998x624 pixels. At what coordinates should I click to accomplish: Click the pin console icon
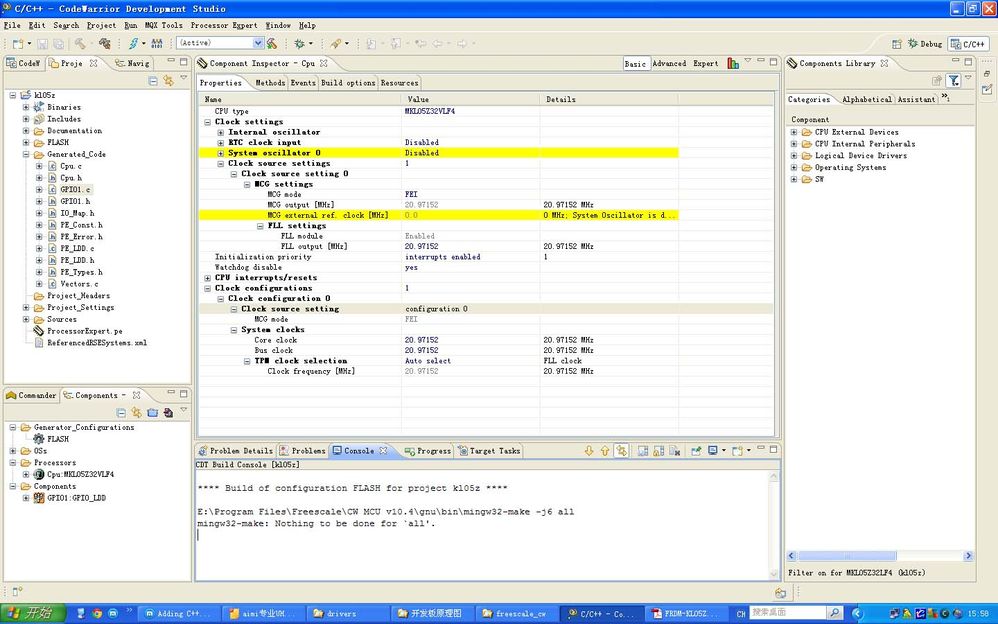click(x=696, y=451)
